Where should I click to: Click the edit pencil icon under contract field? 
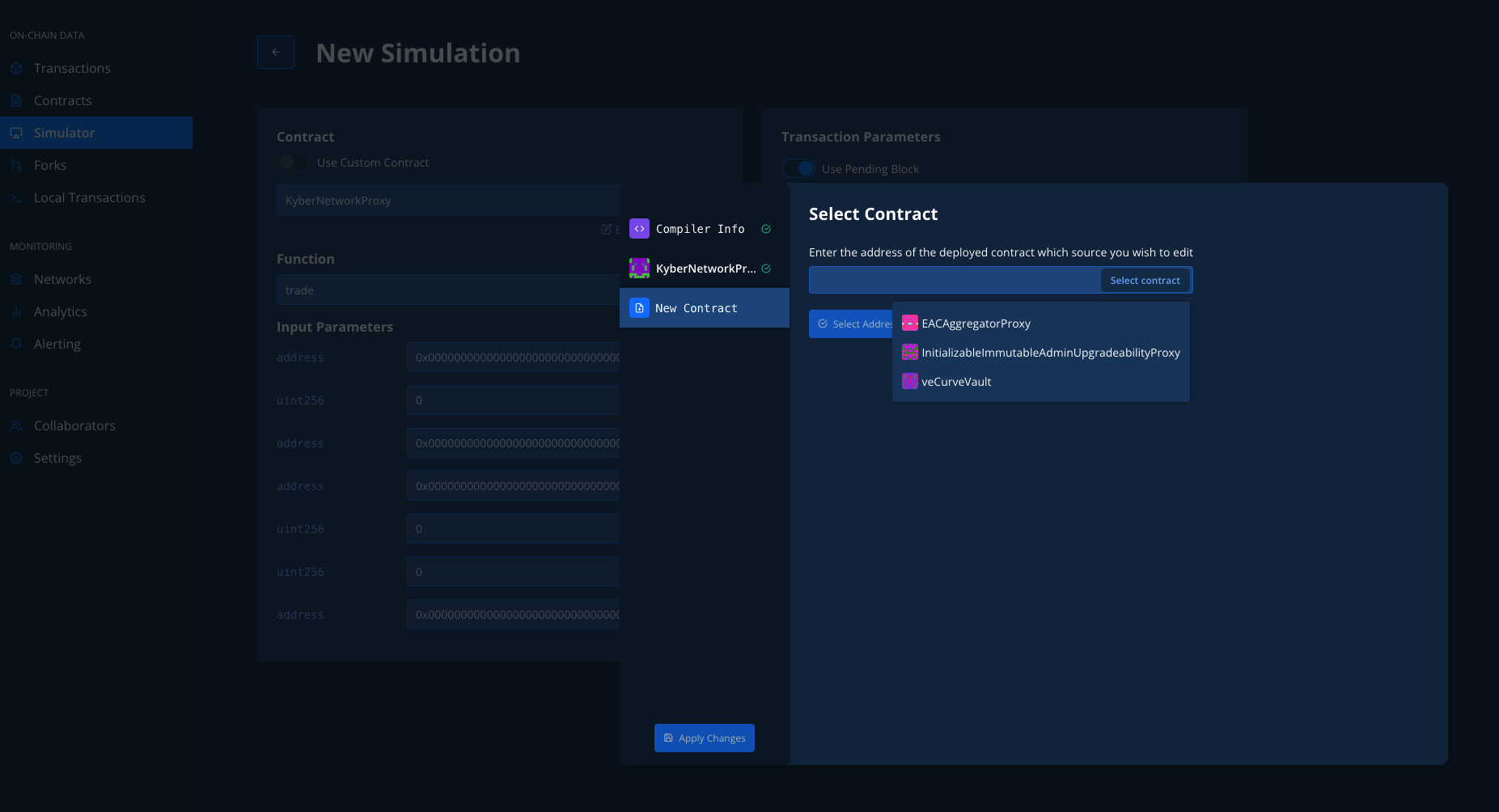606,229
